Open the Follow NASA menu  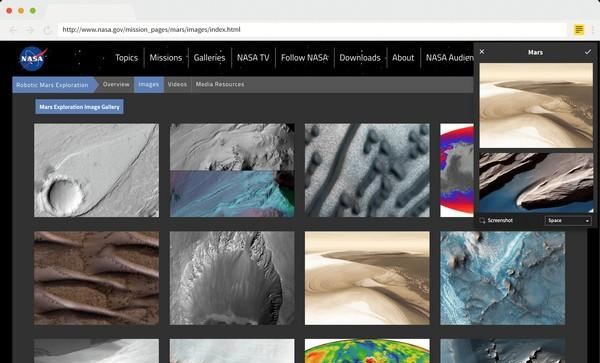point(304,58)
